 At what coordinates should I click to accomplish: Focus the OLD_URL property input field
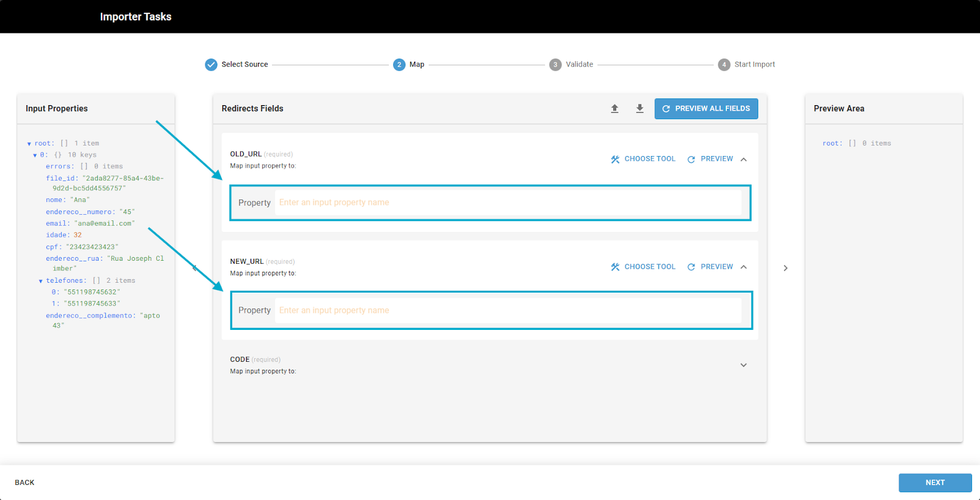click(510, 203)
